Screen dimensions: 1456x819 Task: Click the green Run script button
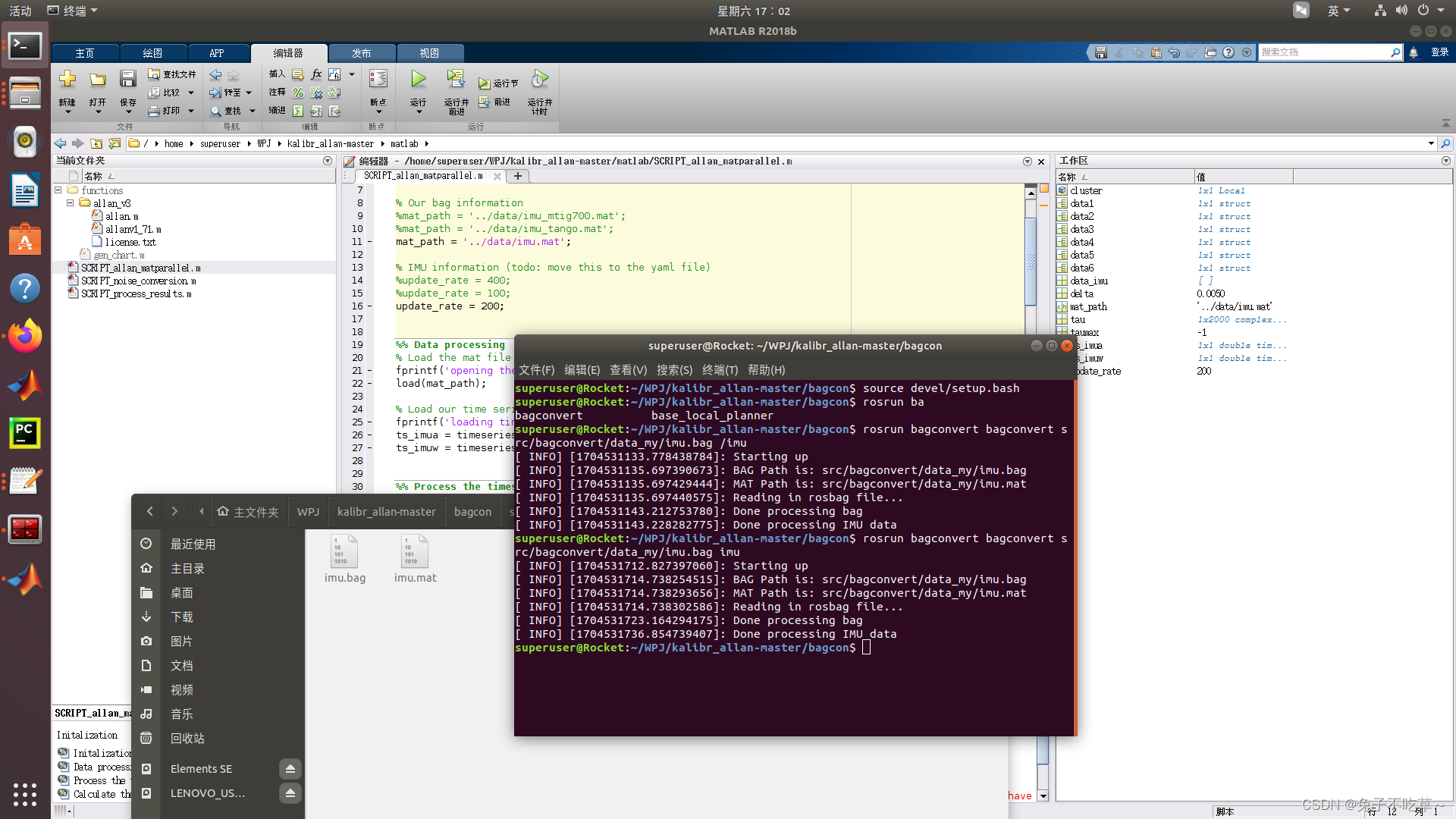(x=418, y=79)
